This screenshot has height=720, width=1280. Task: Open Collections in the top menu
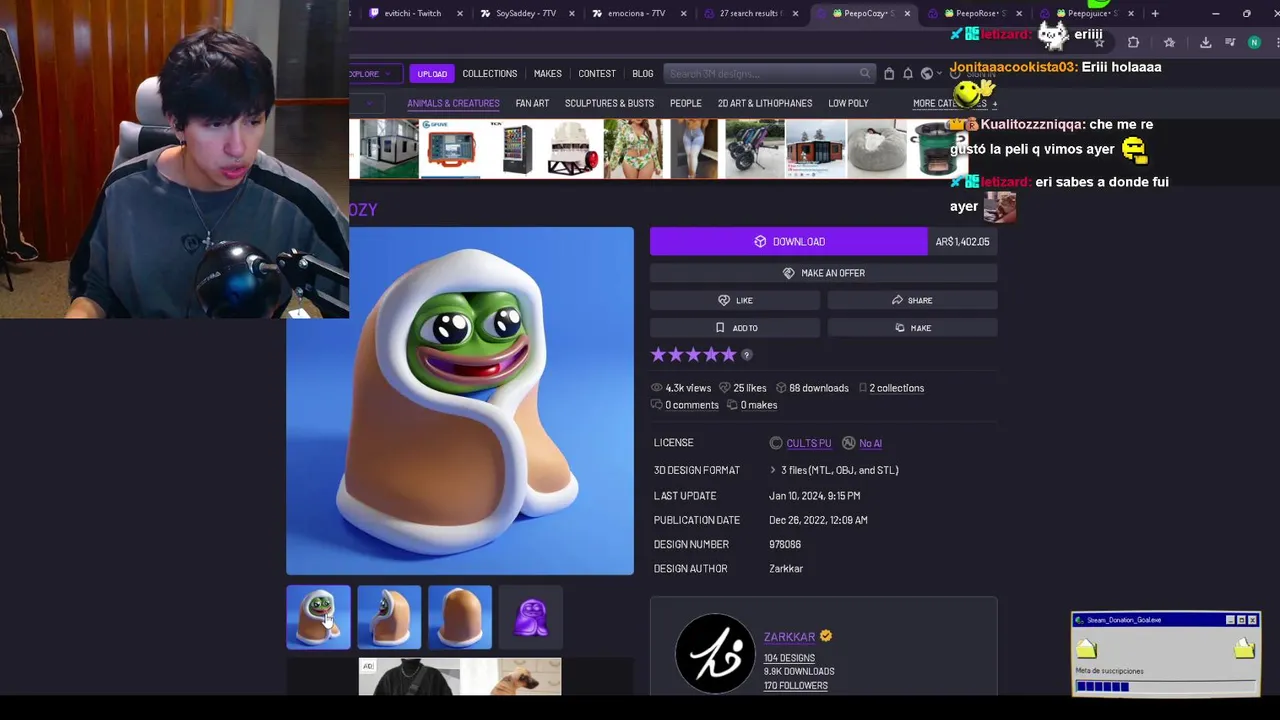tap(490, 73)
